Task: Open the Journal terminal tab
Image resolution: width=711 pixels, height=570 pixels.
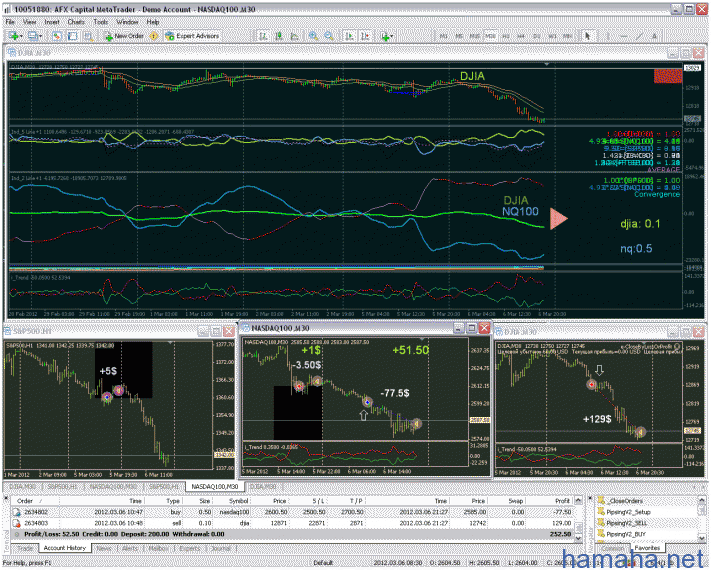Action: (x=221, y=548)
